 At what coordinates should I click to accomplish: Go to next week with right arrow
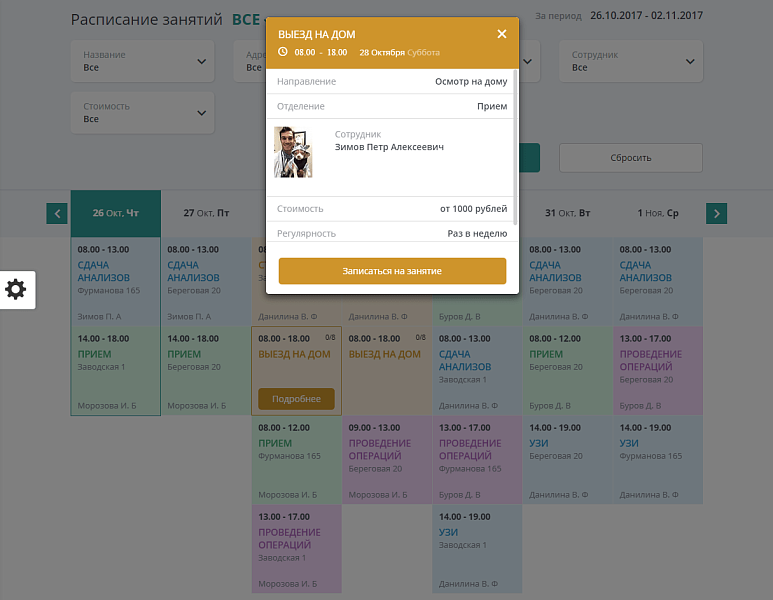[716, 213]
